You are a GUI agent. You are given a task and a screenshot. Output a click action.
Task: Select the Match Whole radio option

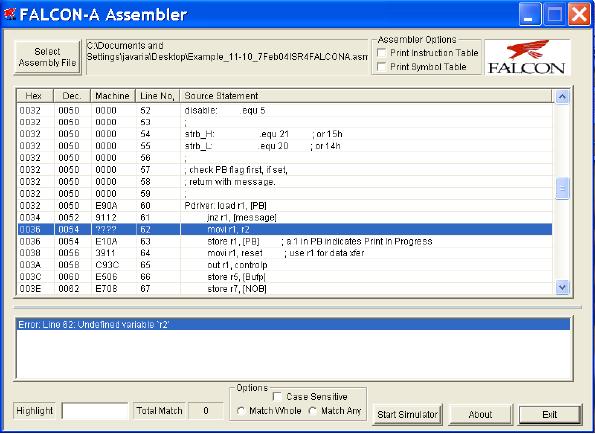(x=241, y=411)
